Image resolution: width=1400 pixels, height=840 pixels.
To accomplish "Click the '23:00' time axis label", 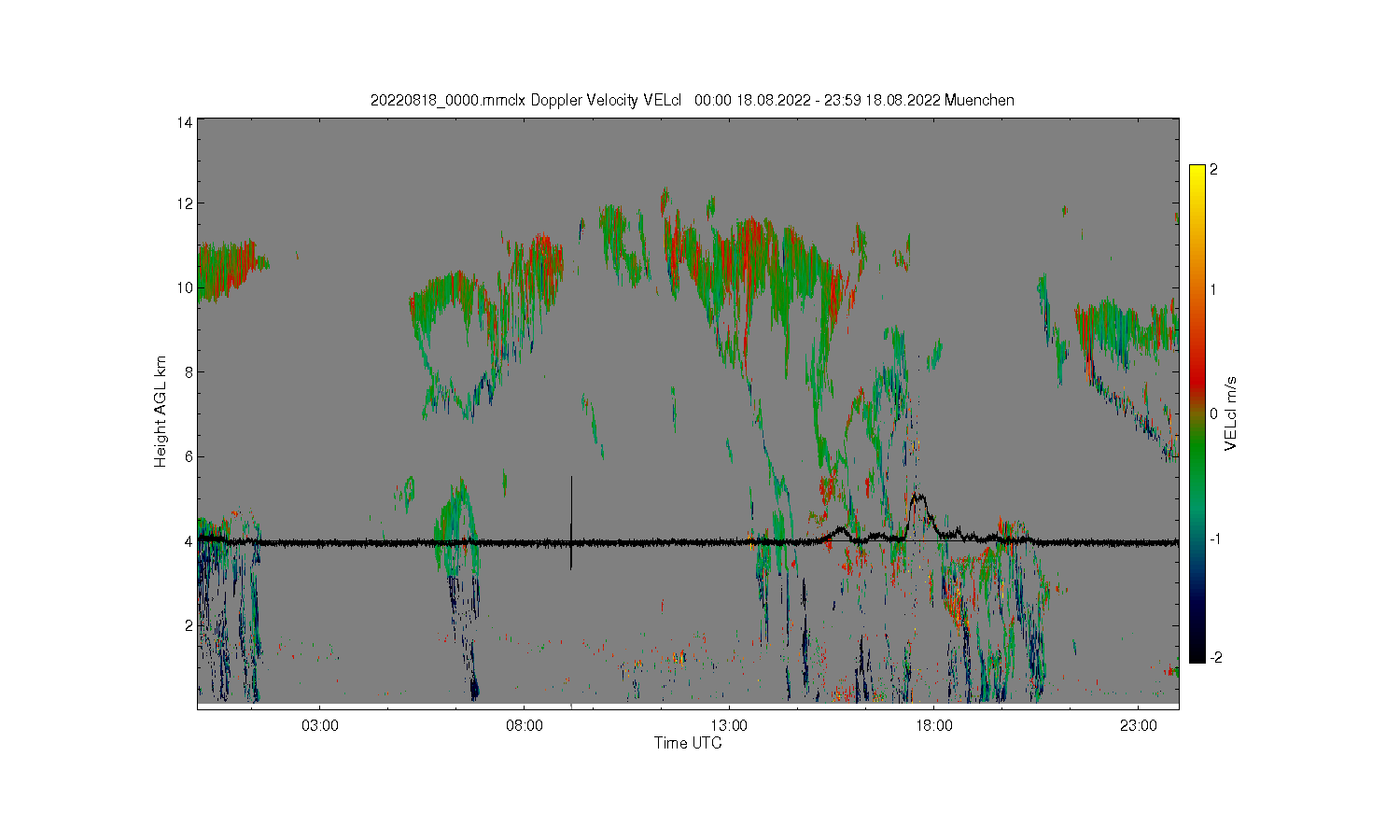I will click(x=1138, y=725).
